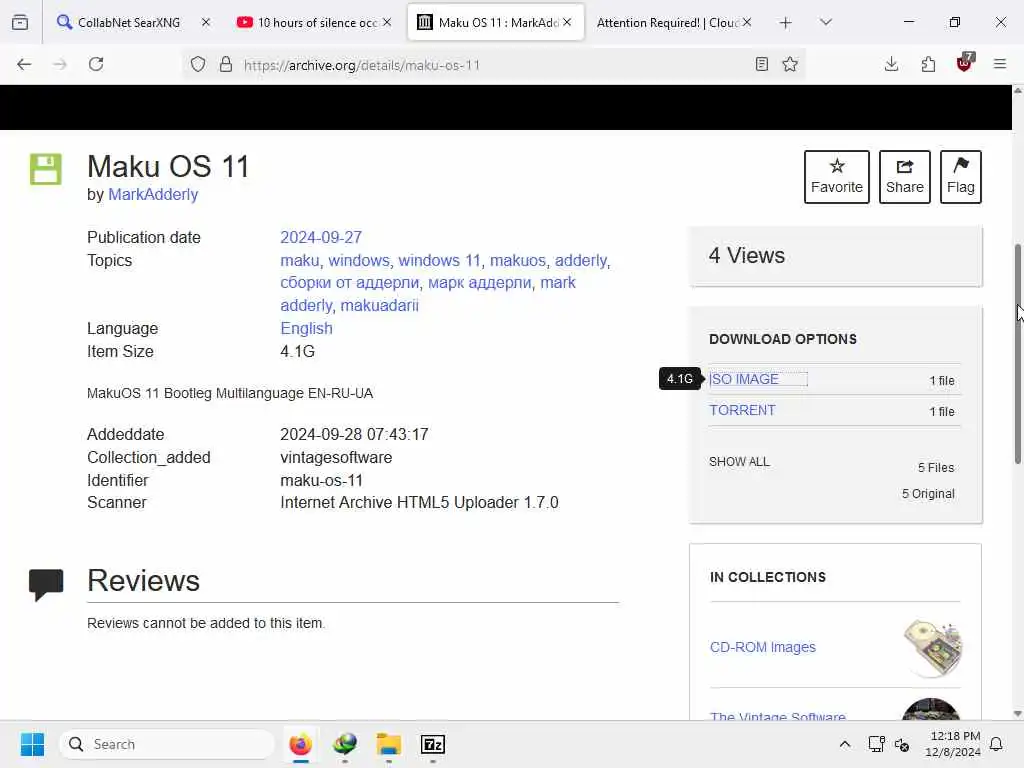1024x768 pixels.
Task: Open uBlock Origin extension icon
Action: 965,63
